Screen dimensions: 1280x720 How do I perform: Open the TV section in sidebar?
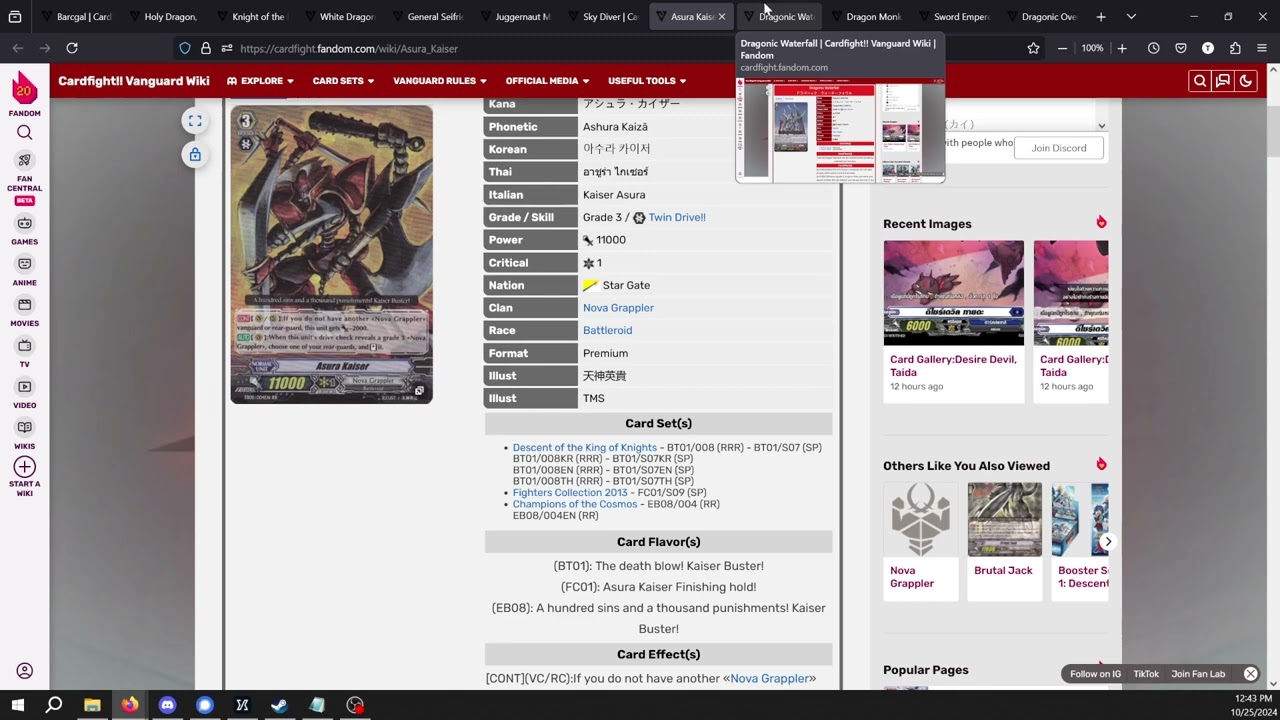pos(24,353)
